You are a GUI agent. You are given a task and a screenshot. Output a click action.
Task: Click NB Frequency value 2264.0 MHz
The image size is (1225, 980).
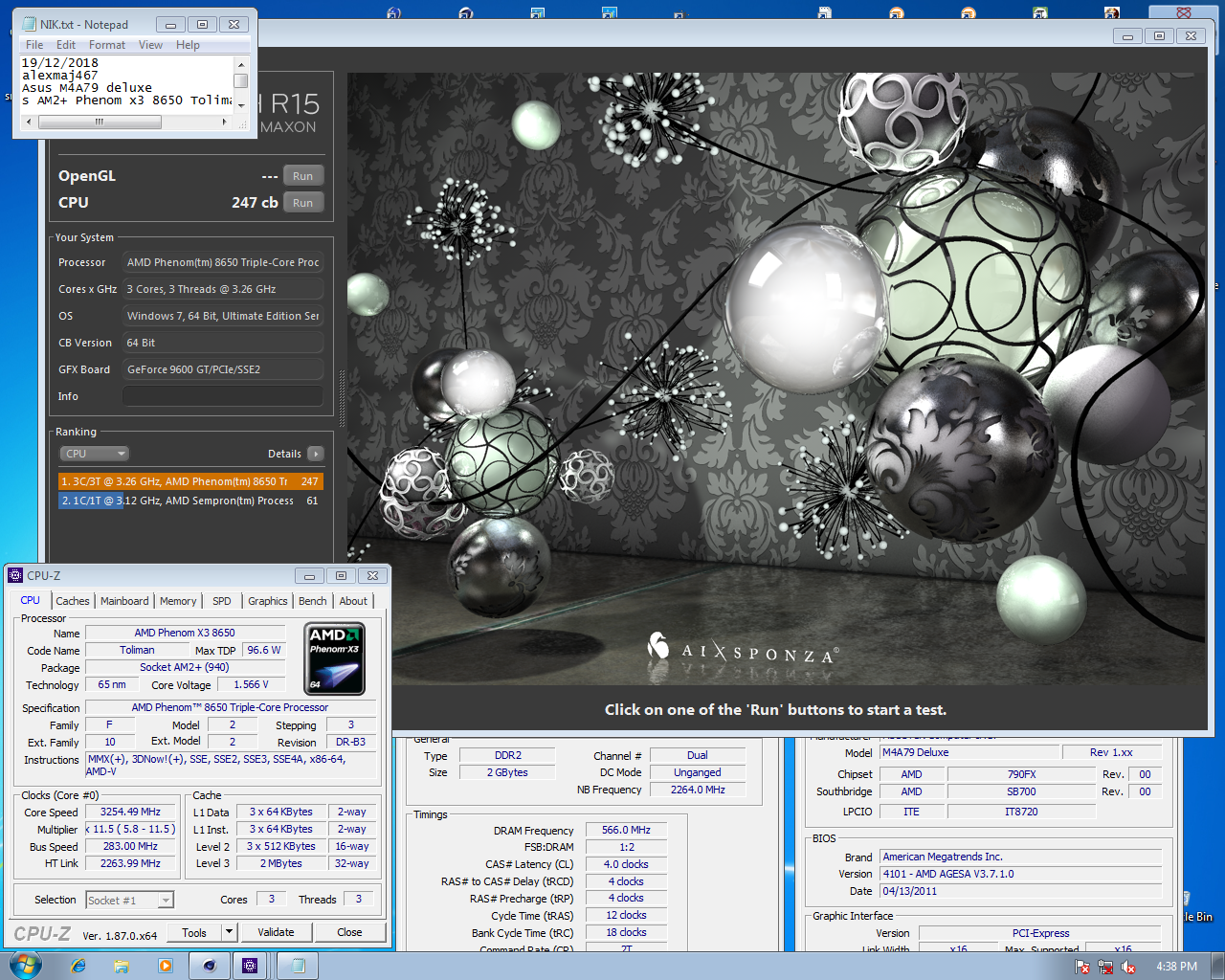698,790
